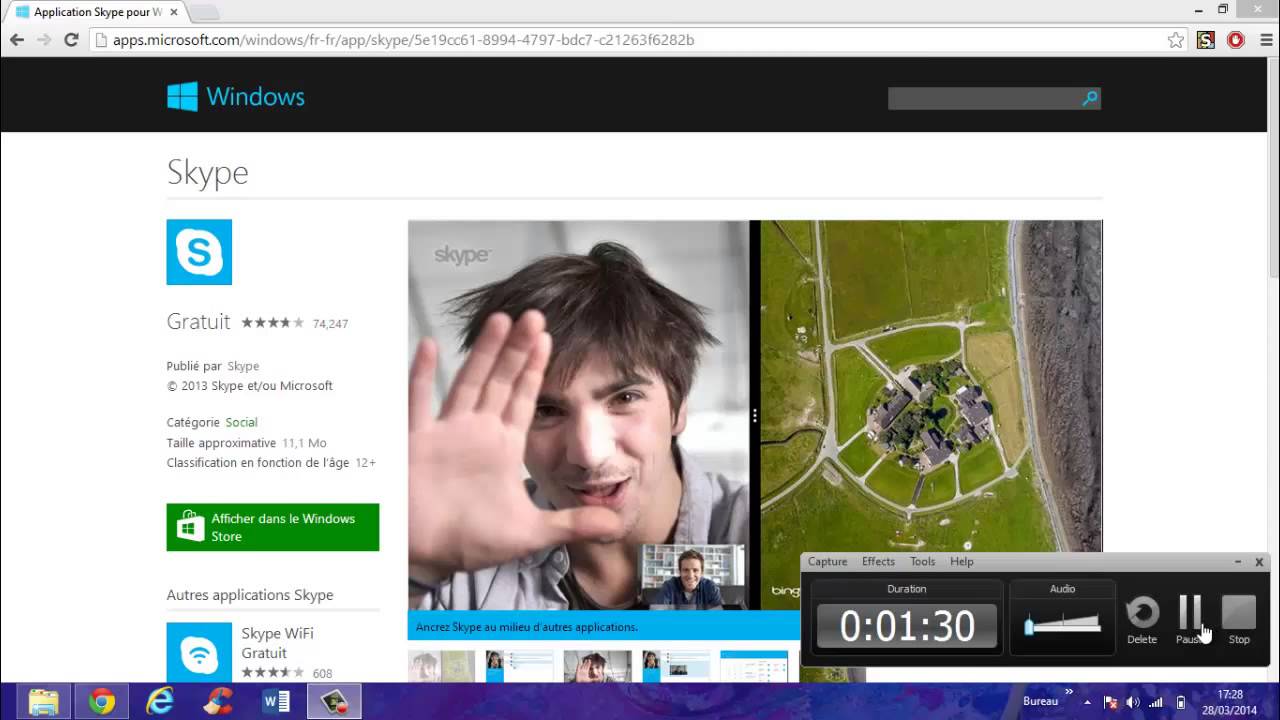
Task: Click Chrome icon in the taskbar
Action: pos(101,702)
